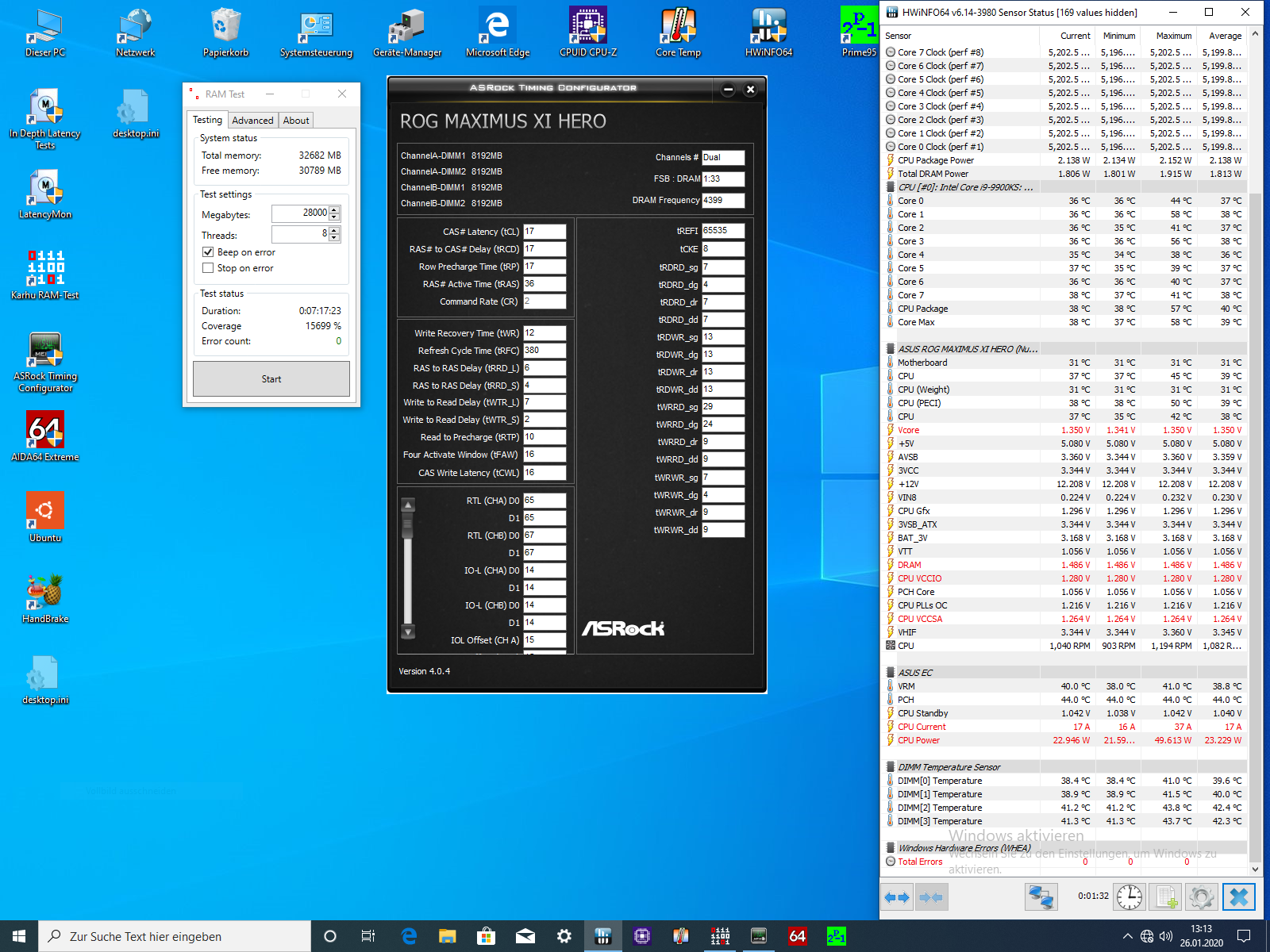Open Systemsteuerung from the desktop

click(316, 33)
